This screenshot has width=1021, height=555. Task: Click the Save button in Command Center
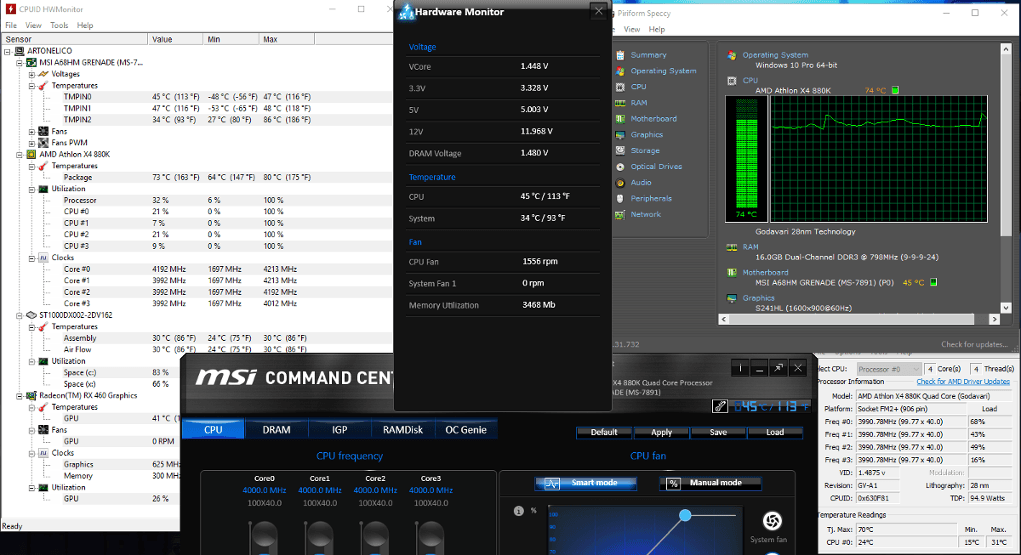718,433
